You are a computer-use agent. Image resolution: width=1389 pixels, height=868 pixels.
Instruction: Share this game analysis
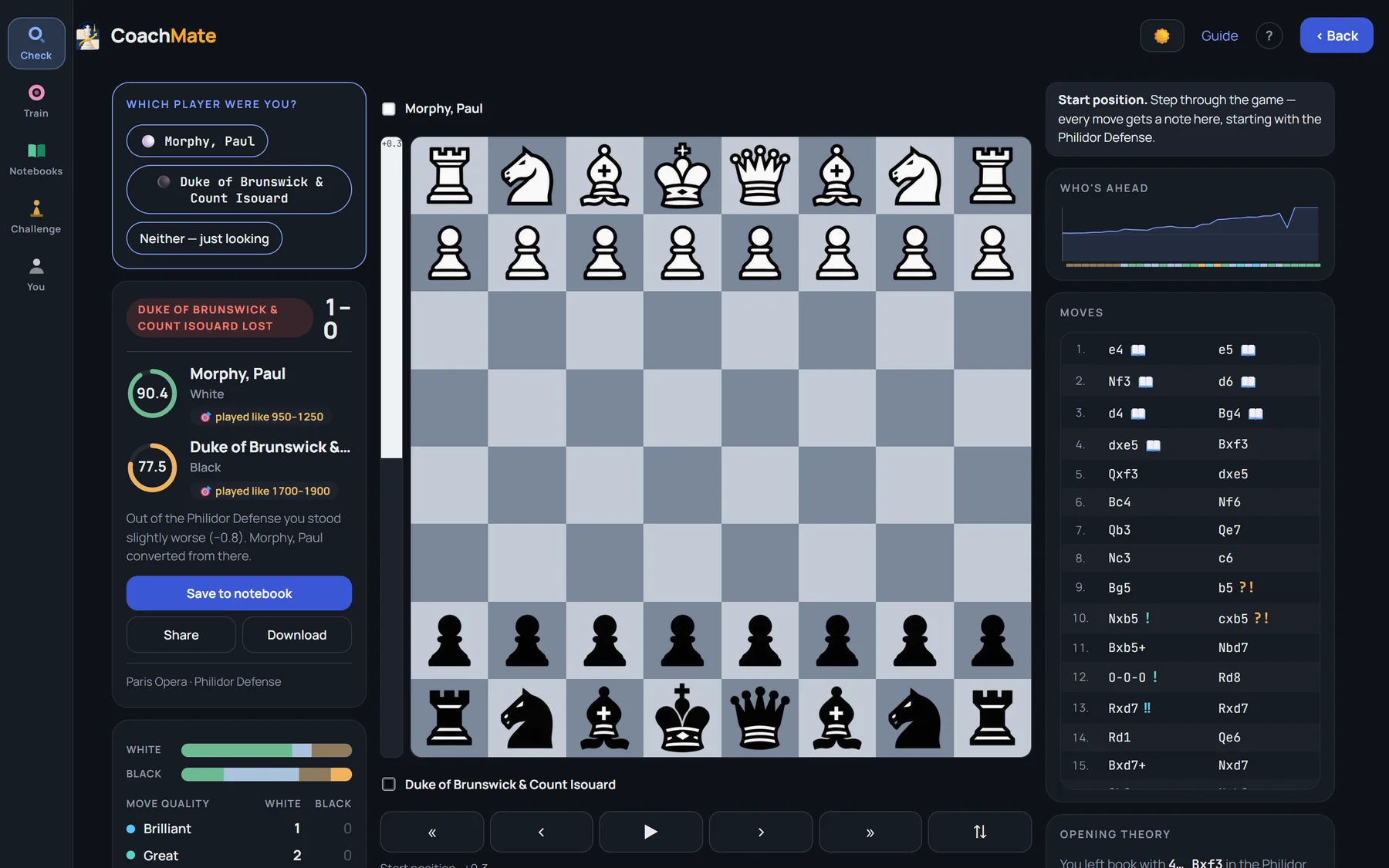(x=181, y=635)
